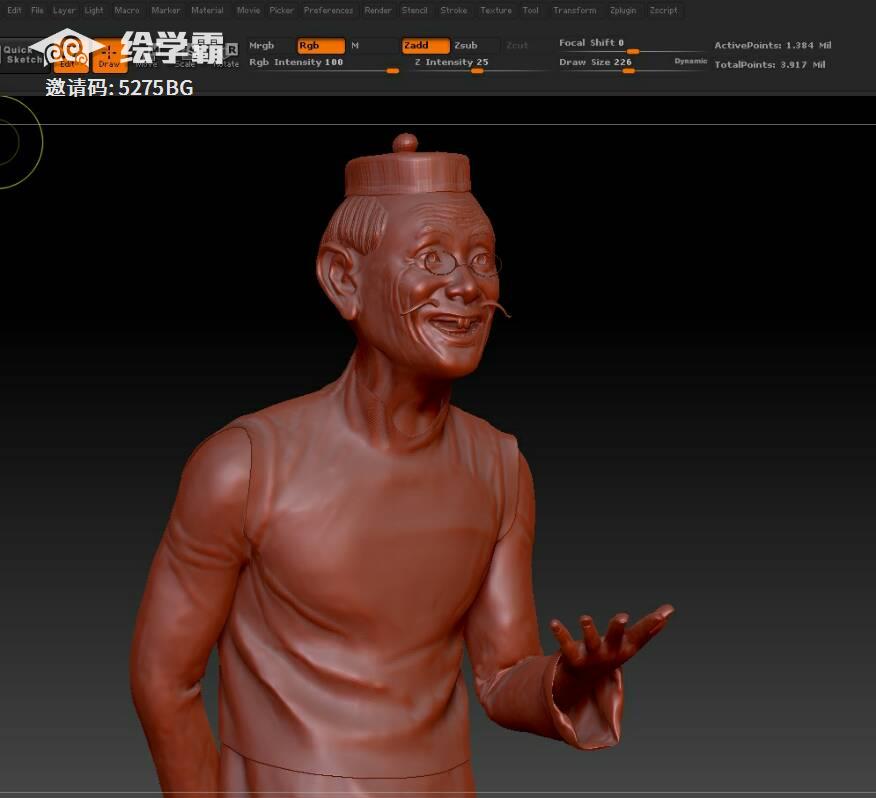Open the Render menu

point(378,10)
